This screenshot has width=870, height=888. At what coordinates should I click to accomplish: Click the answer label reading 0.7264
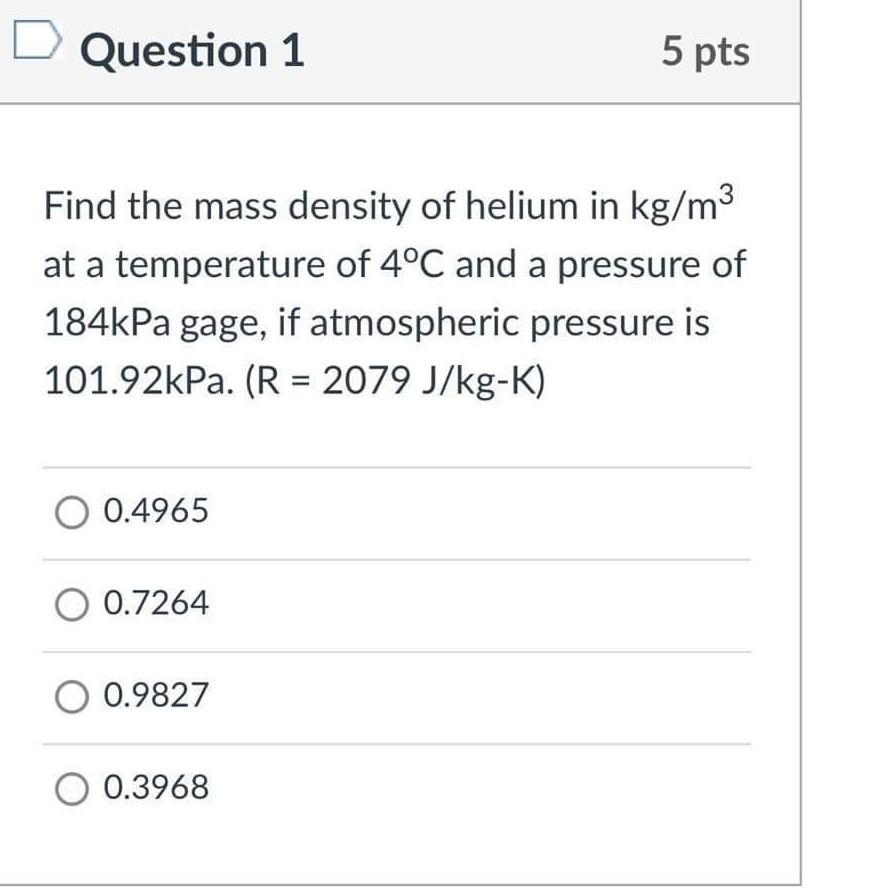(x=156, y=603)
